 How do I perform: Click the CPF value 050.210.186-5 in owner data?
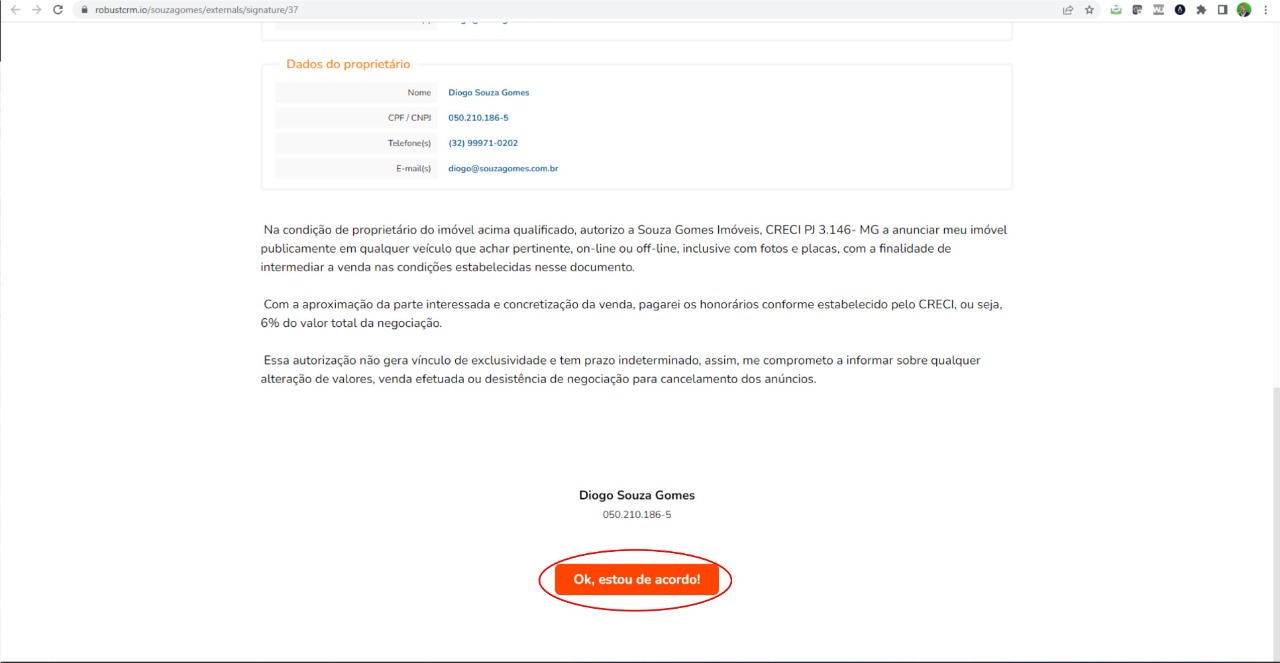coord(478,118)
